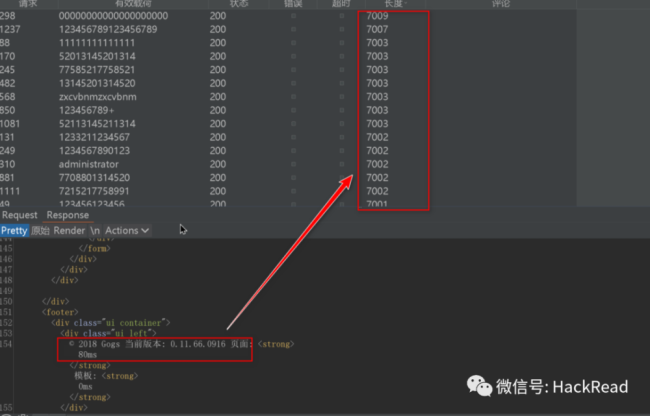Image resolution: width=650 pixels, height=416 pixels.
Task: Toggle error checkbox for payload zxcvbnmzxcvbnm
Action: point(293,97)
